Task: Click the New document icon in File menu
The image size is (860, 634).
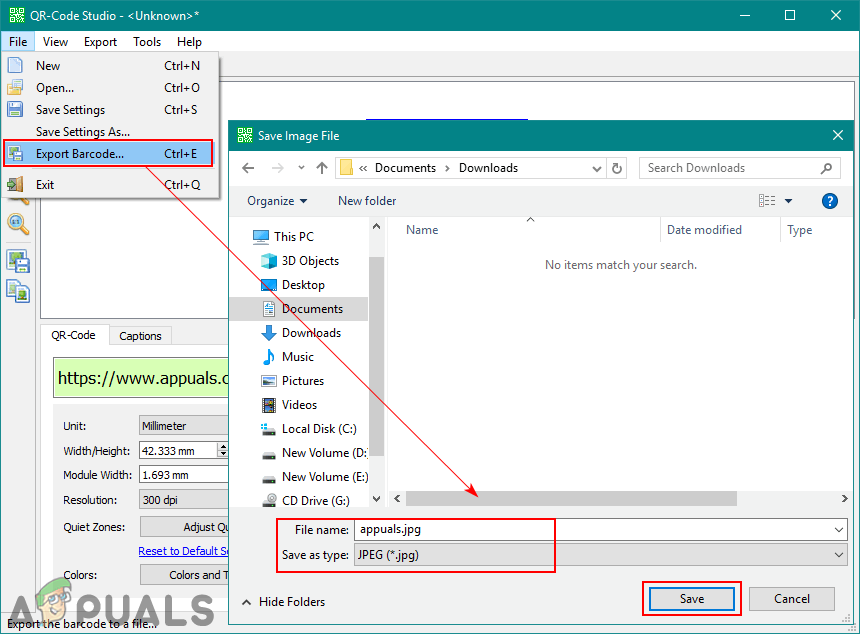Action: tap(15, 65)
